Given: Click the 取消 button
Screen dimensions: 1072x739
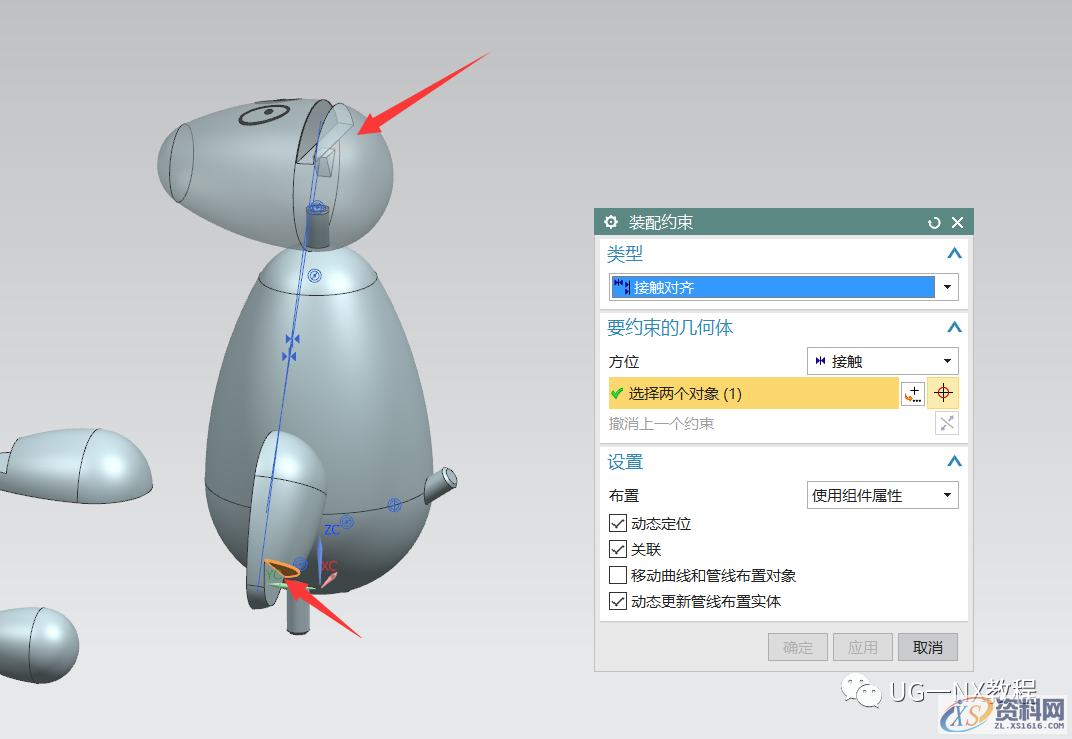Looking at the screenshot, I should click(927, 647).
